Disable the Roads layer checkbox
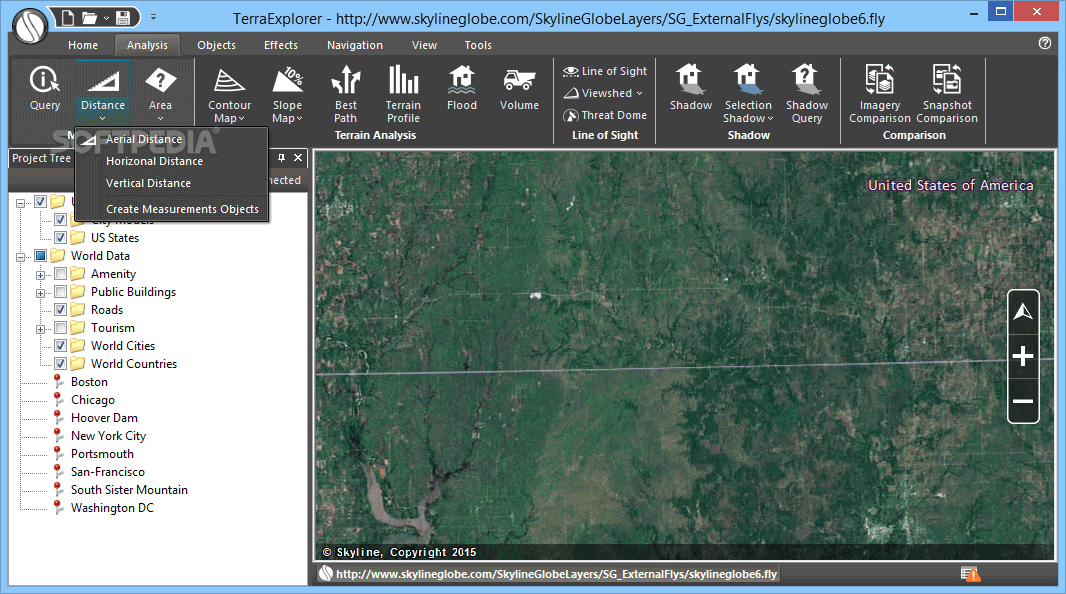Viewport: 1066px width, 594px height. point(61,310)
